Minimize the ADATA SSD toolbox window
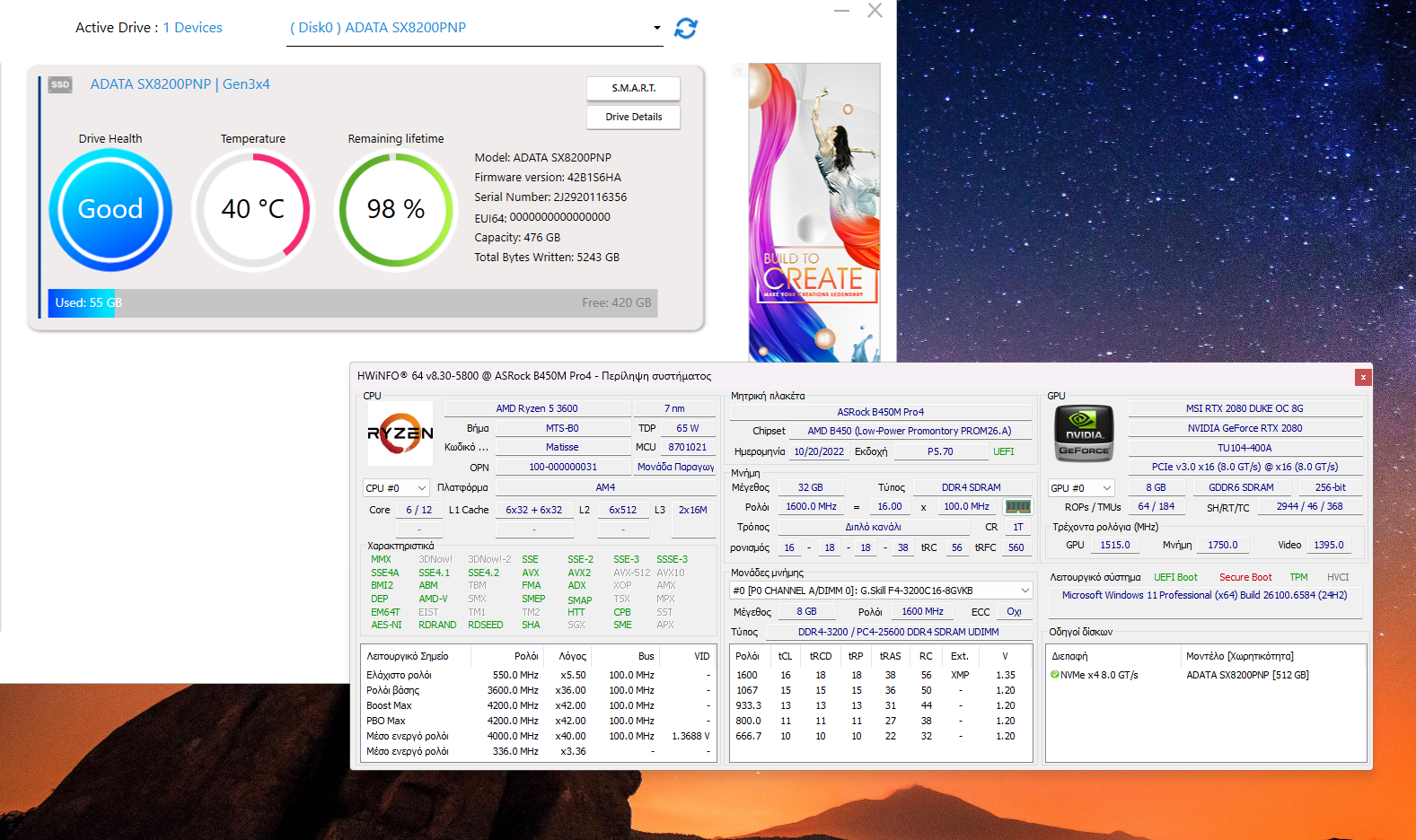Viewport: 1416px width, 840px height. click(841, 11)
